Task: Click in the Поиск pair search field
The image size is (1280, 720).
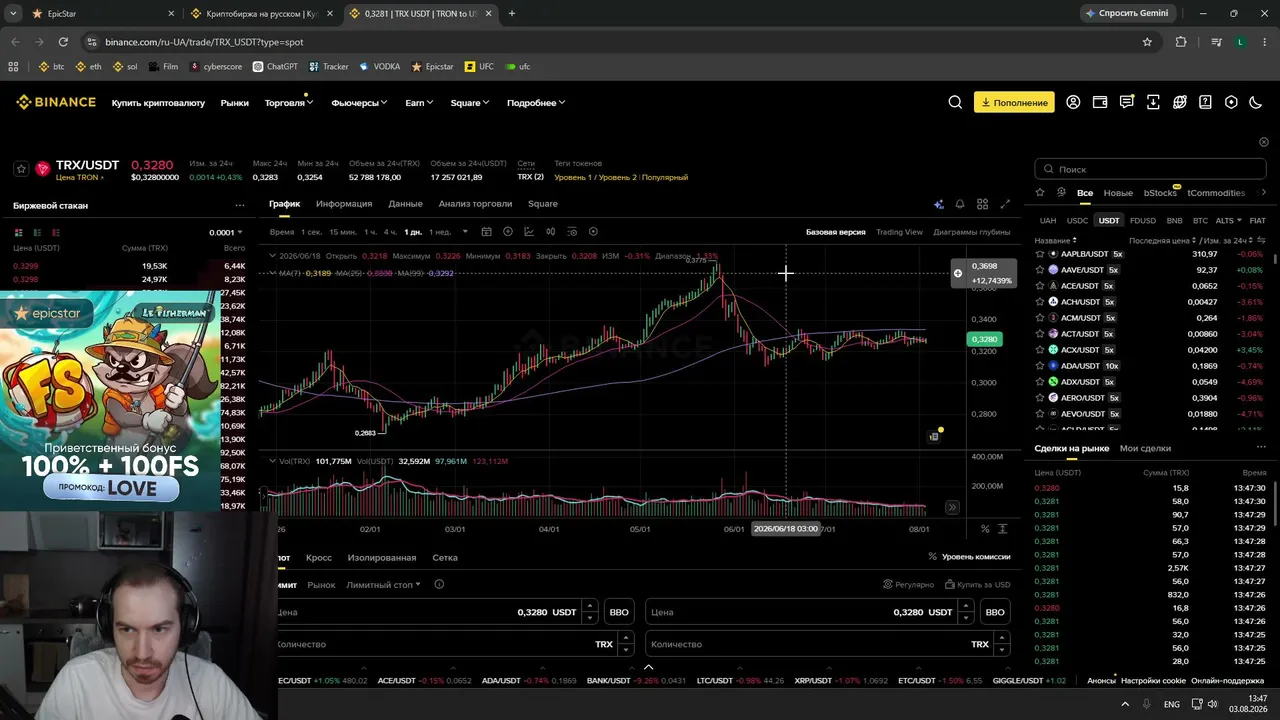Action: tap(1150, 169)
